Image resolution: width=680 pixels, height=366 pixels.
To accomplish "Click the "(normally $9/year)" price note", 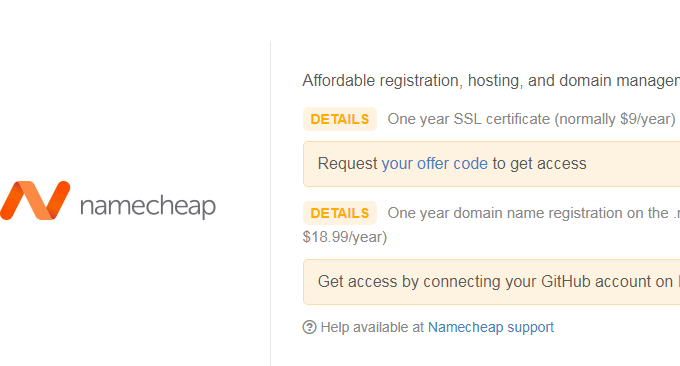I will pos(615,119).
